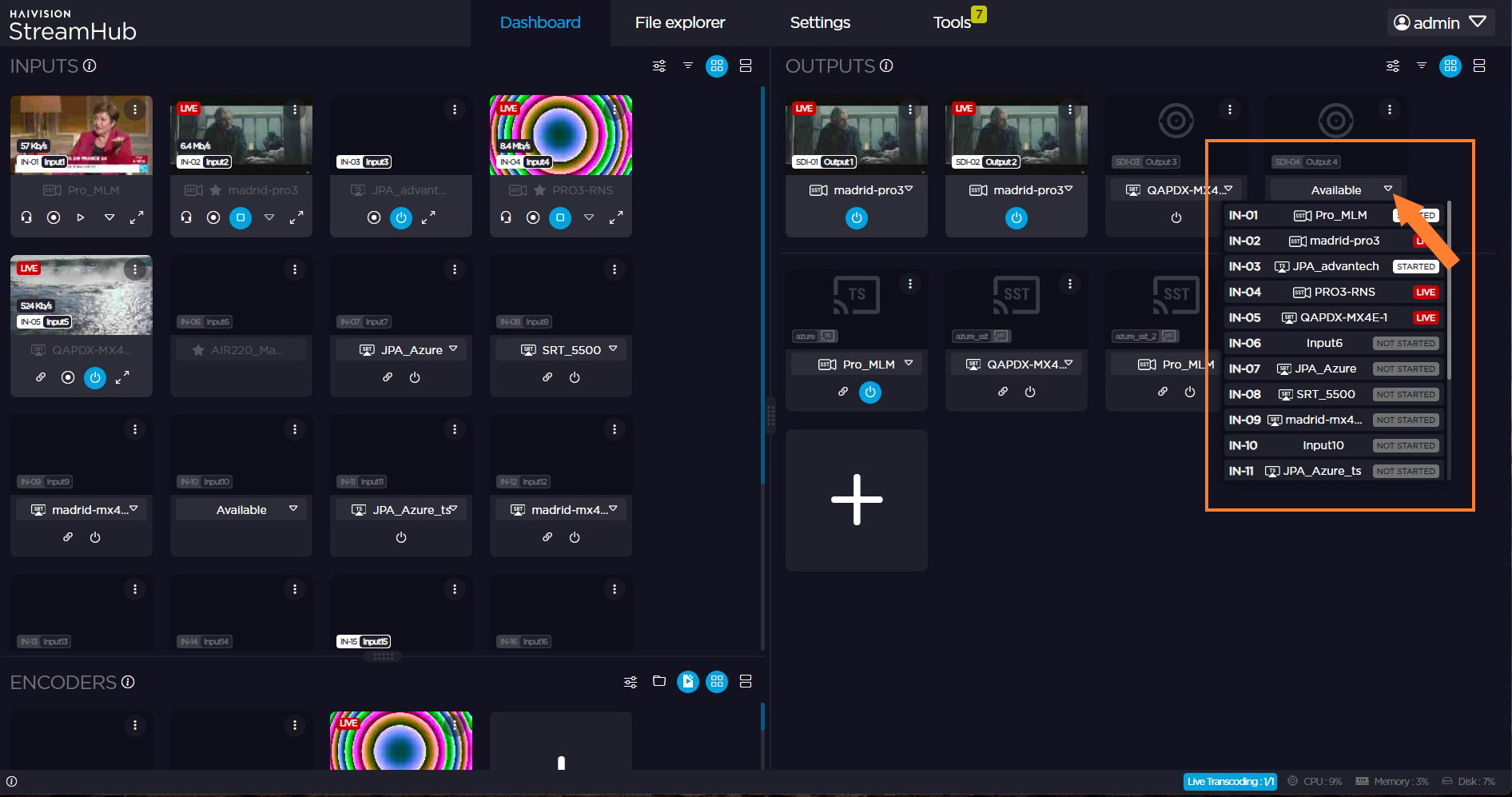
Task: Open three-dot menu on input IN-03
Action: point(455,110)
